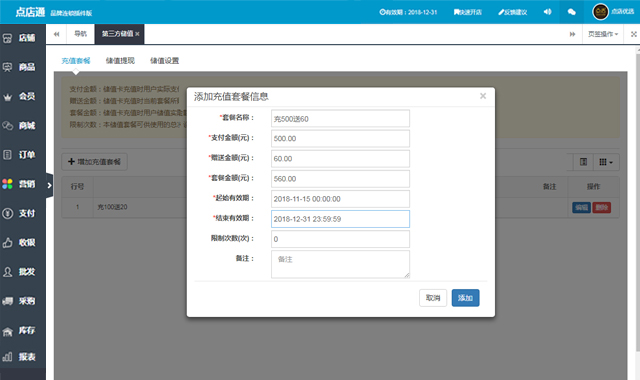Close the 添加充值套餐信息 dialog
This screenshot has width=640, height=380.
tap(483, 96)
